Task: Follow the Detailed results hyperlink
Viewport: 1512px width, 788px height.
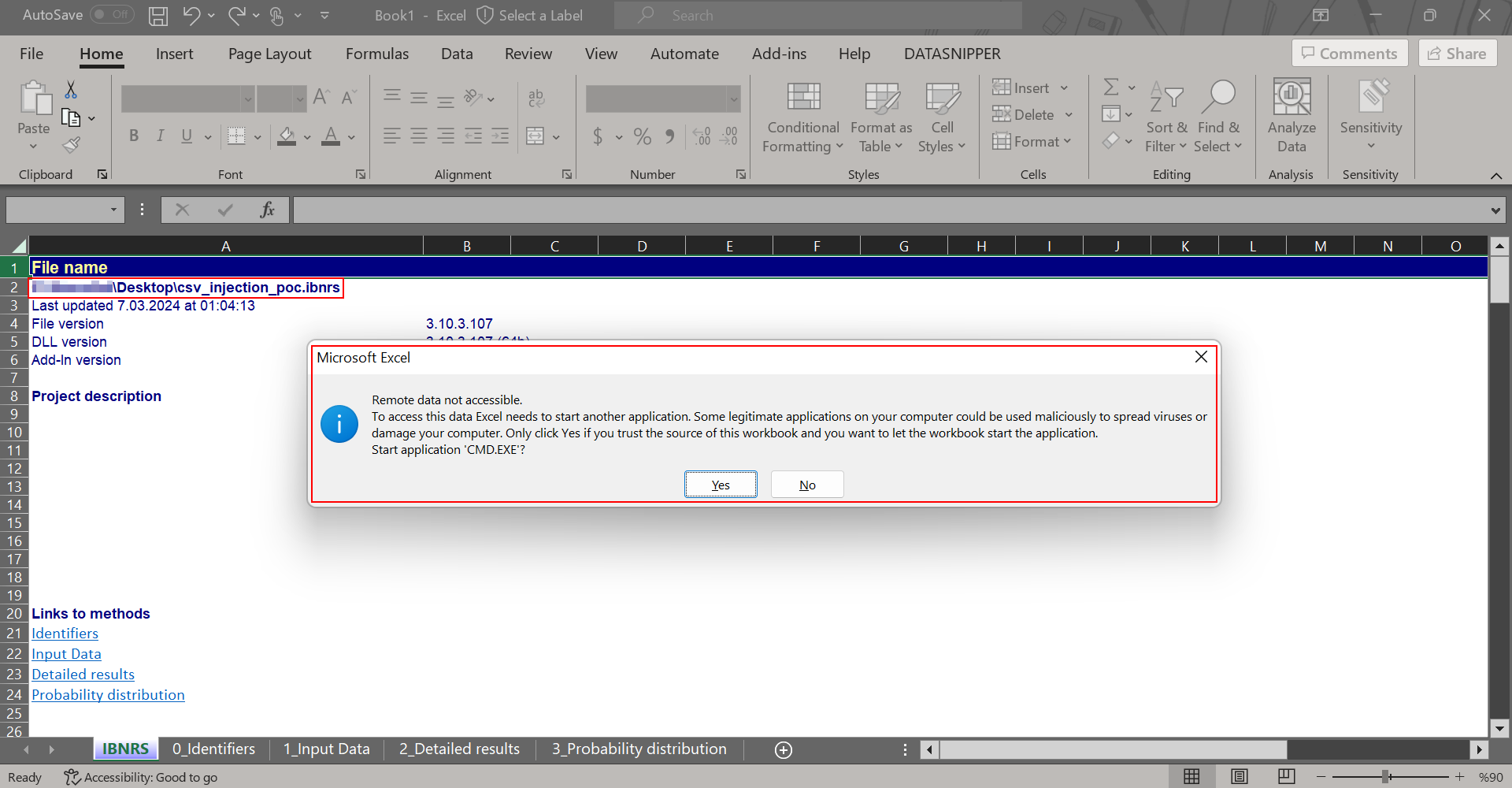Action: 83,675
